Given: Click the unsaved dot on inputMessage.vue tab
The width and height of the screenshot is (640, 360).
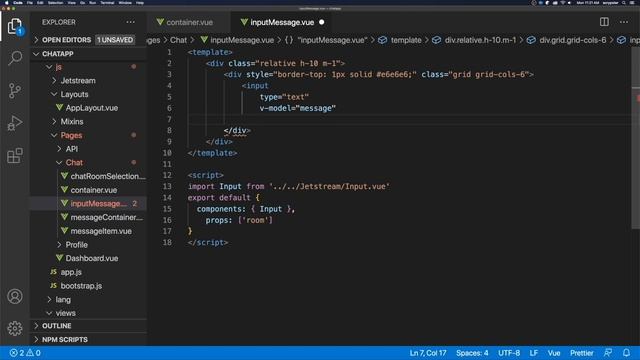Looking at the screenshot, I should [x=322, y=22].
